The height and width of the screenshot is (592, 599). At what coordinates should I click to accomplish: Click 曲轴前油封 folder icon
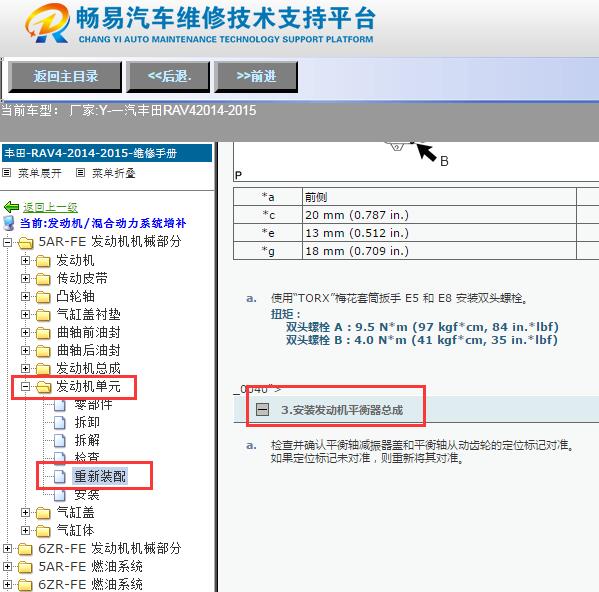43,333
